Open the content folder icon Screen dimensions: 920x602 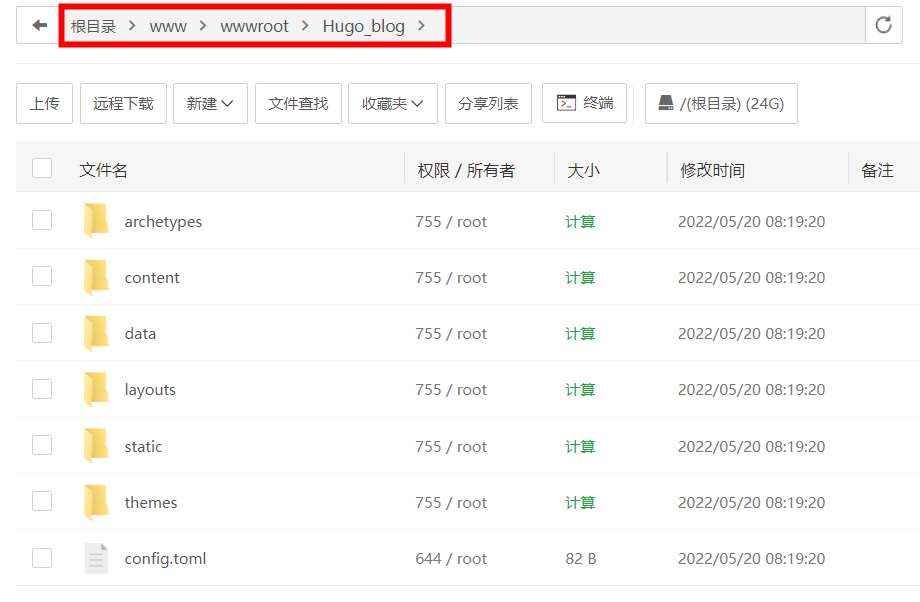click(x=96, y=277)
